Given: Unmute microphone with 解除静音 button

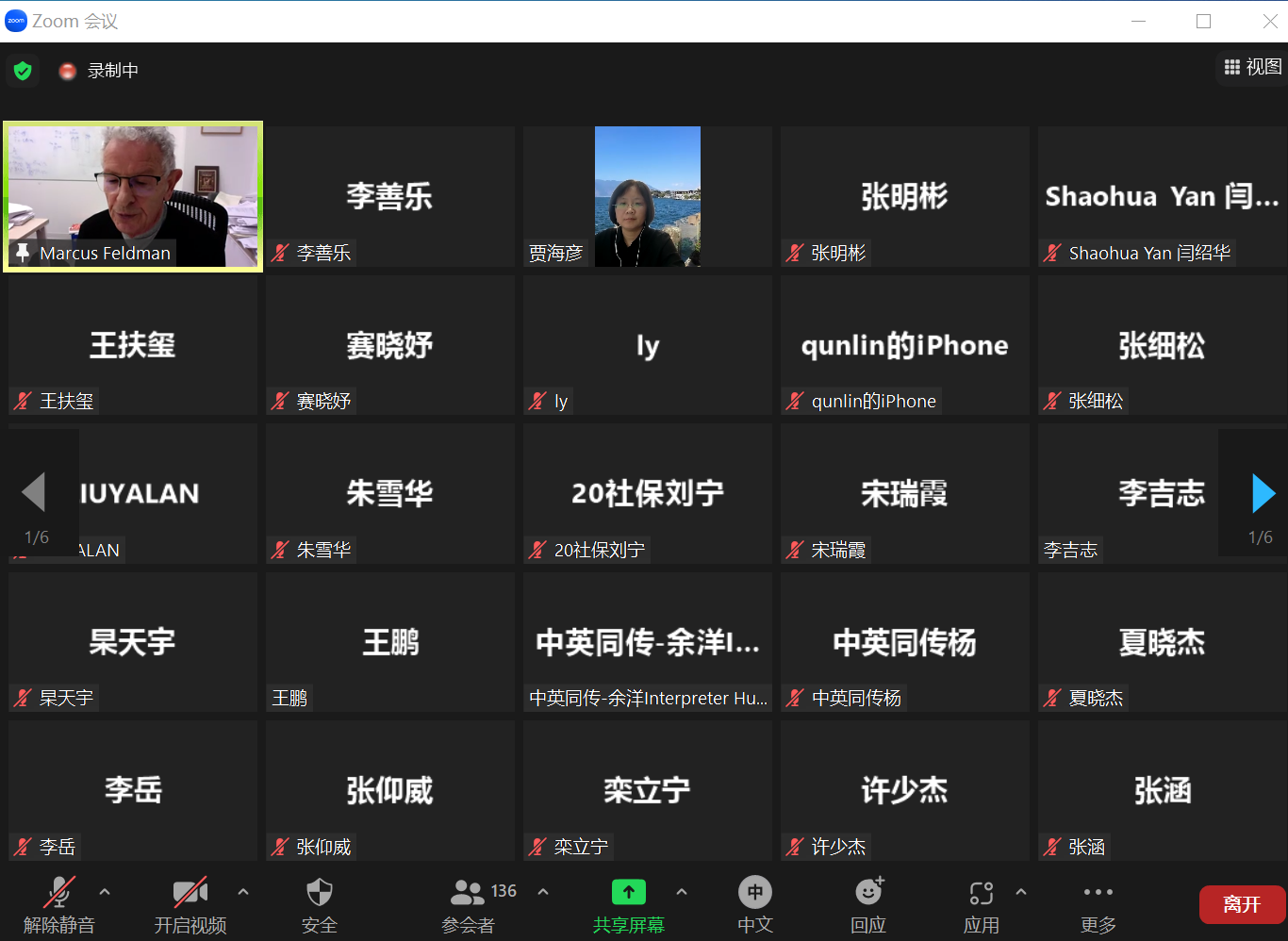Looking at the screenshot, I should 59,893.
